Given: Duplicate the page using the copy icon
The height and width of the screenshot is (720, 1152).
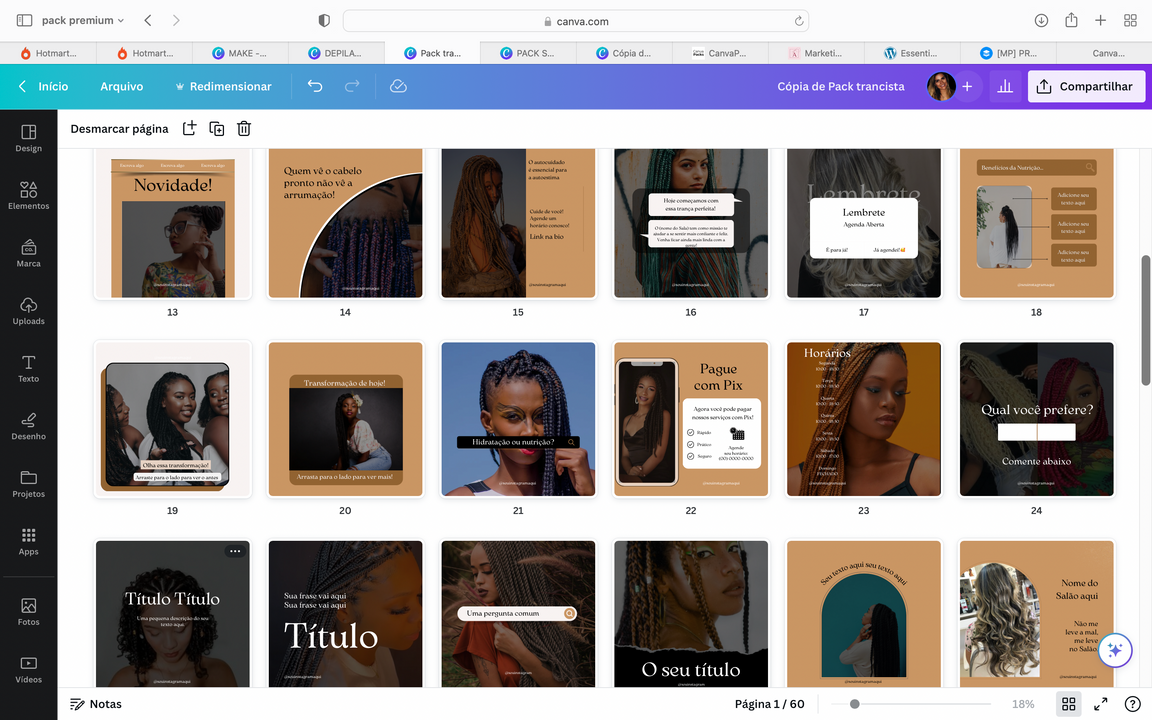Looking at the screenshot, I should coord(216,129).
